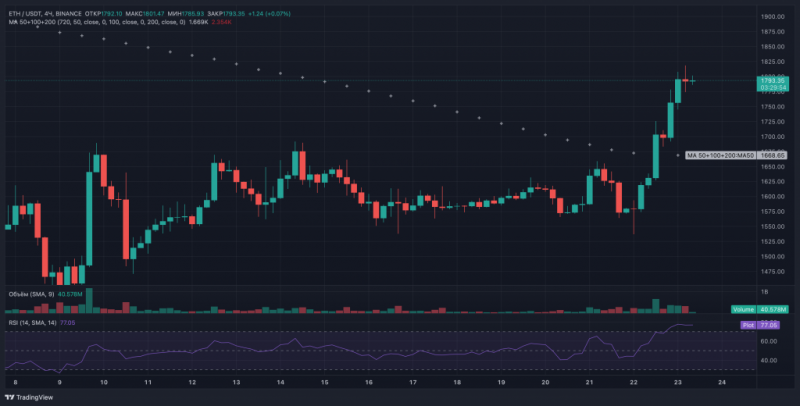Click the 1.669K MA value in the legend

coord(198,22)
